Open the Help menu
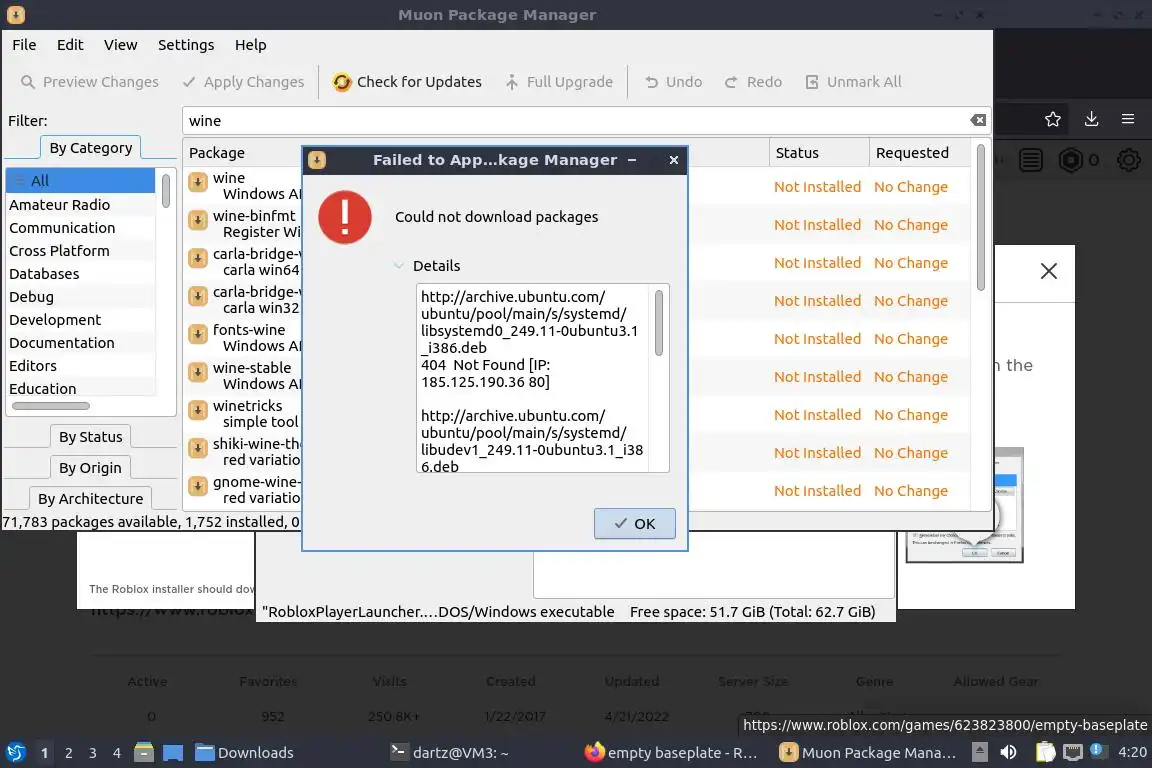The height and width of the screenshot is (768, 1152). [251, 45]
